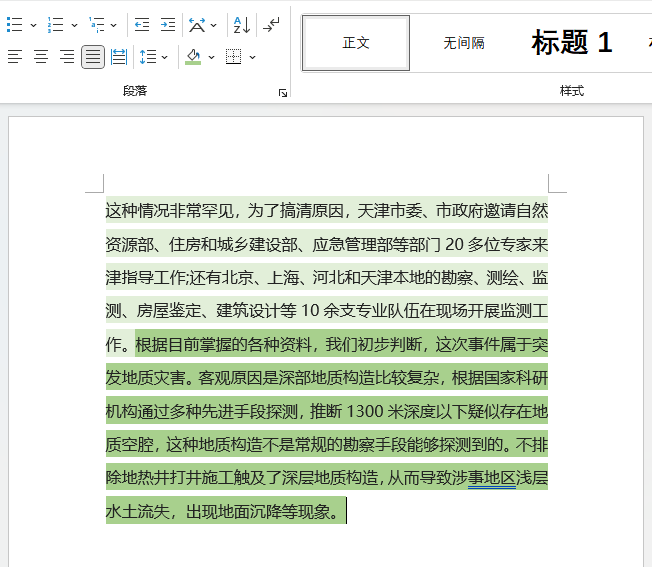Click in line starting 质空腔
Viewport: 652px width, 567px height.
point(327,445)
